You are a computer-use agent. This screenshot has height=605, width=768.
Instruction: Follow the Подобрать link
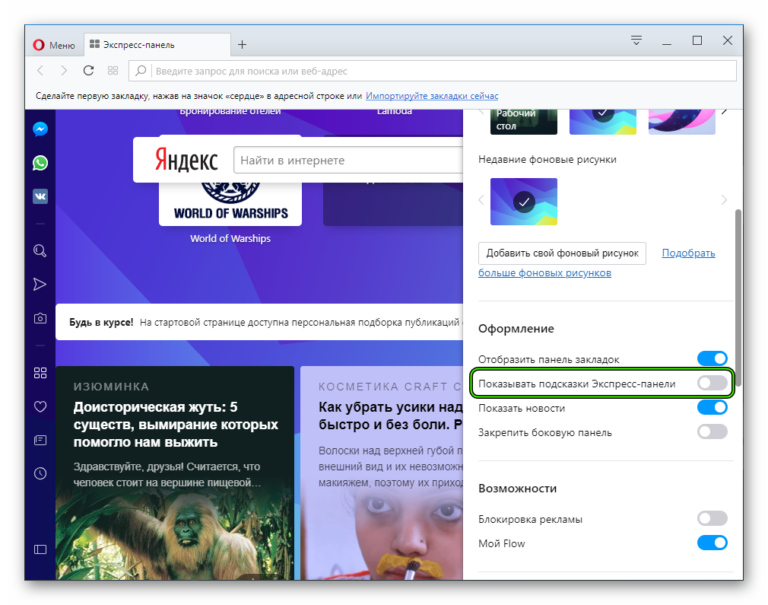point(688,253)
